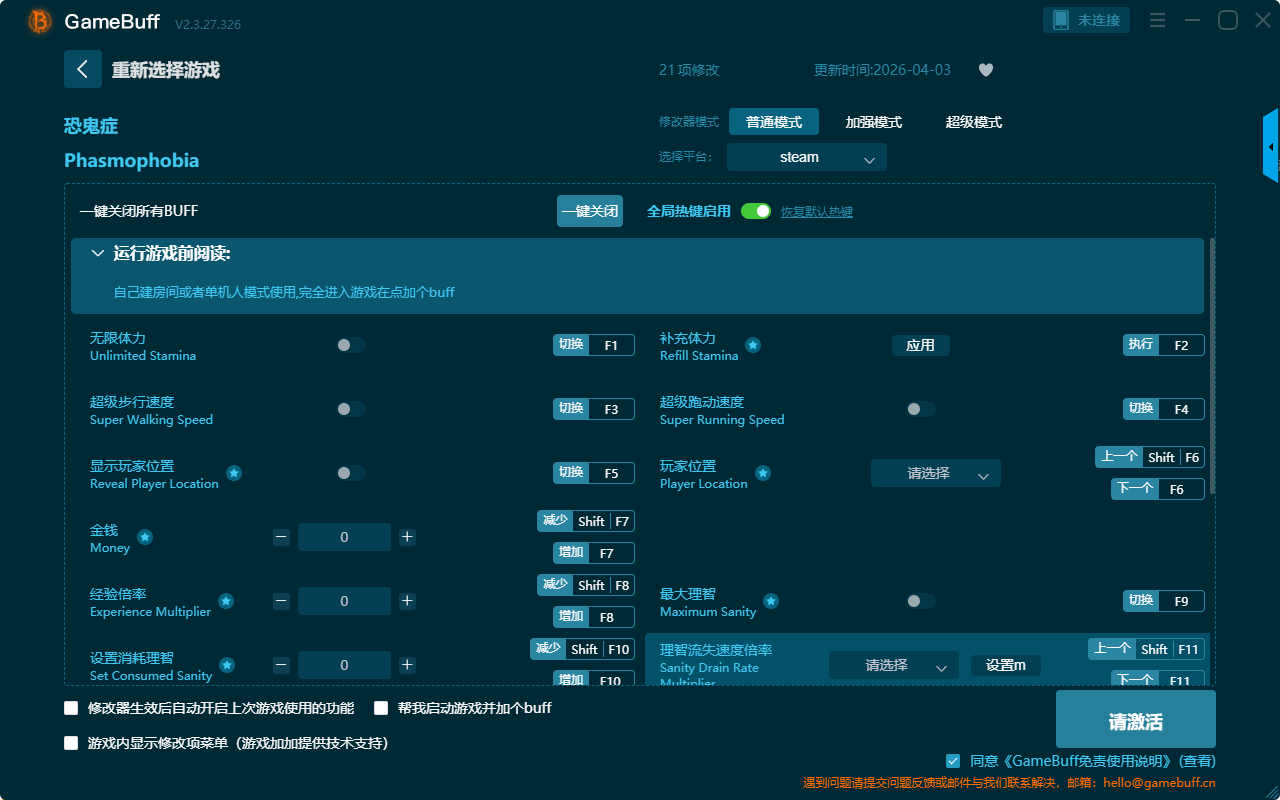This screenshot has width=1280, height=800.
Task: Collapse the read-before-running section
Action: coord(98,254)
